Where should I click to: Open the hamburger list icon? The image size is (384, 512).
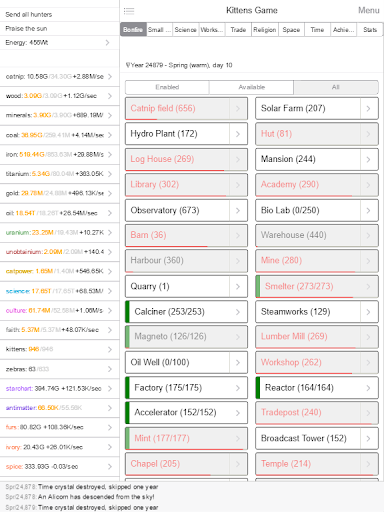click(x=129, y=11)
